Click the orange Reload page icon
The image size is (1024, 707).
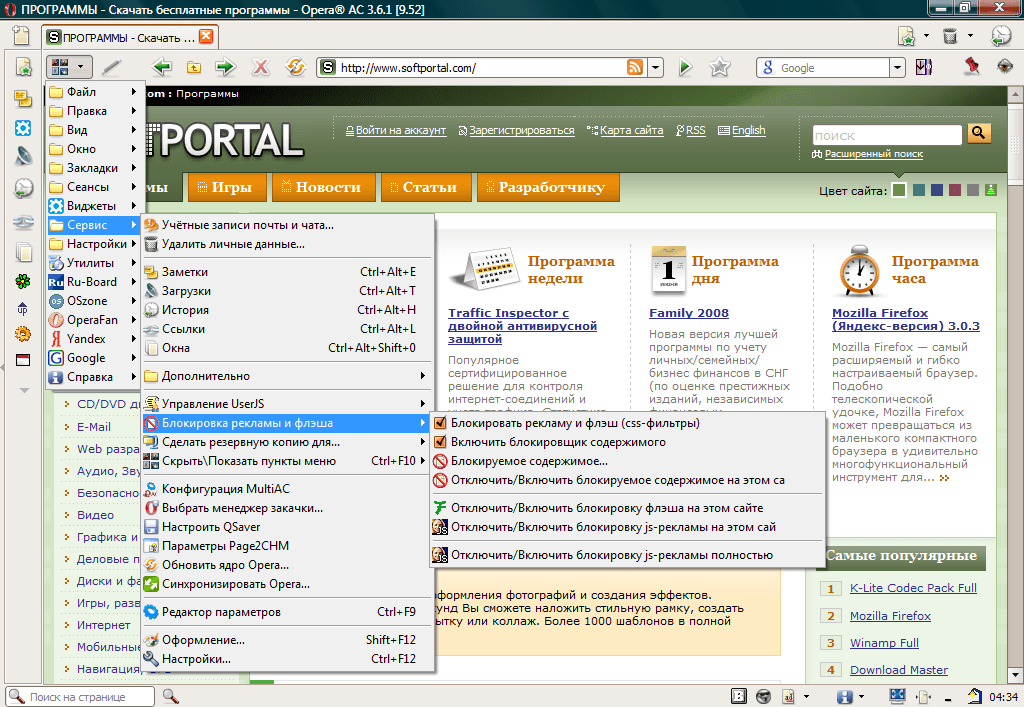point(296,67)
